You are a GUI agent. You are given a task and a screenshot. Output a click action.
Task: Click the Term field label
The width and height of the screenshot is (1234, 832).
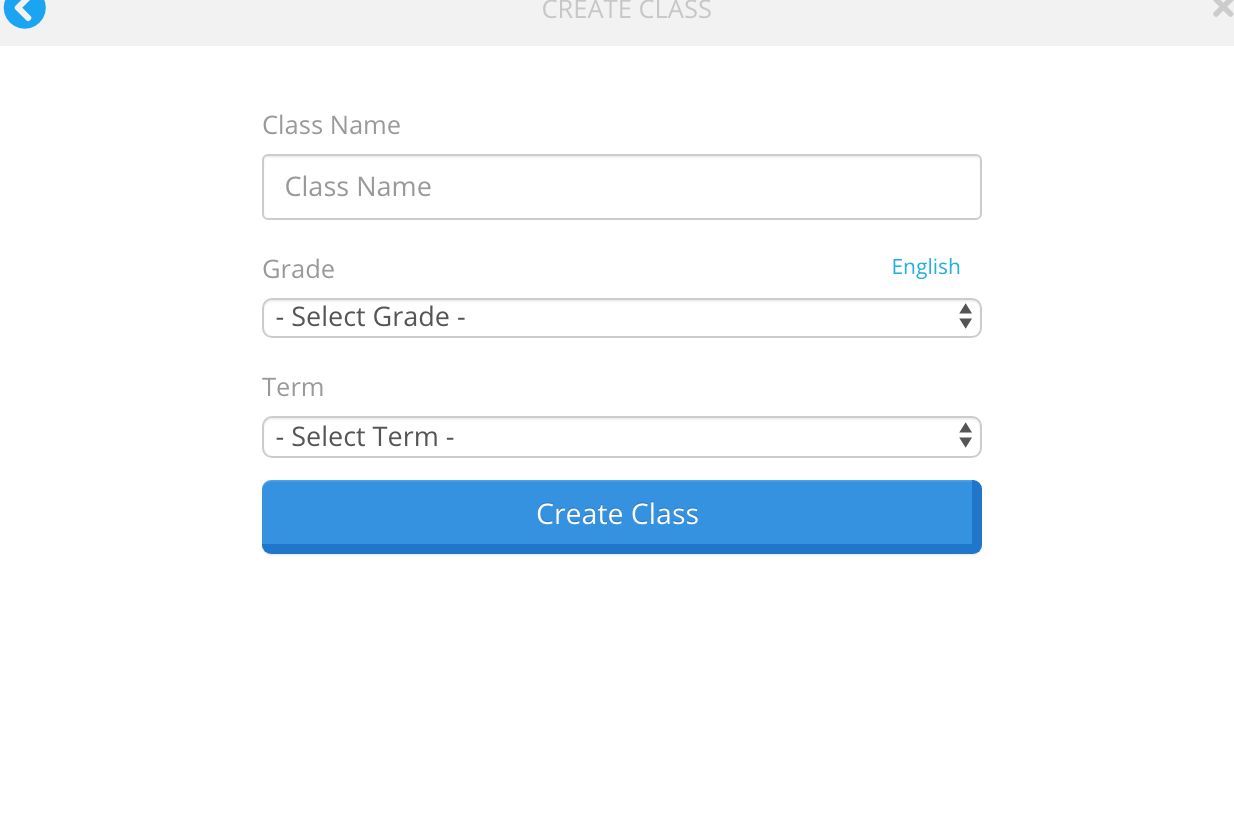point(293,387)
